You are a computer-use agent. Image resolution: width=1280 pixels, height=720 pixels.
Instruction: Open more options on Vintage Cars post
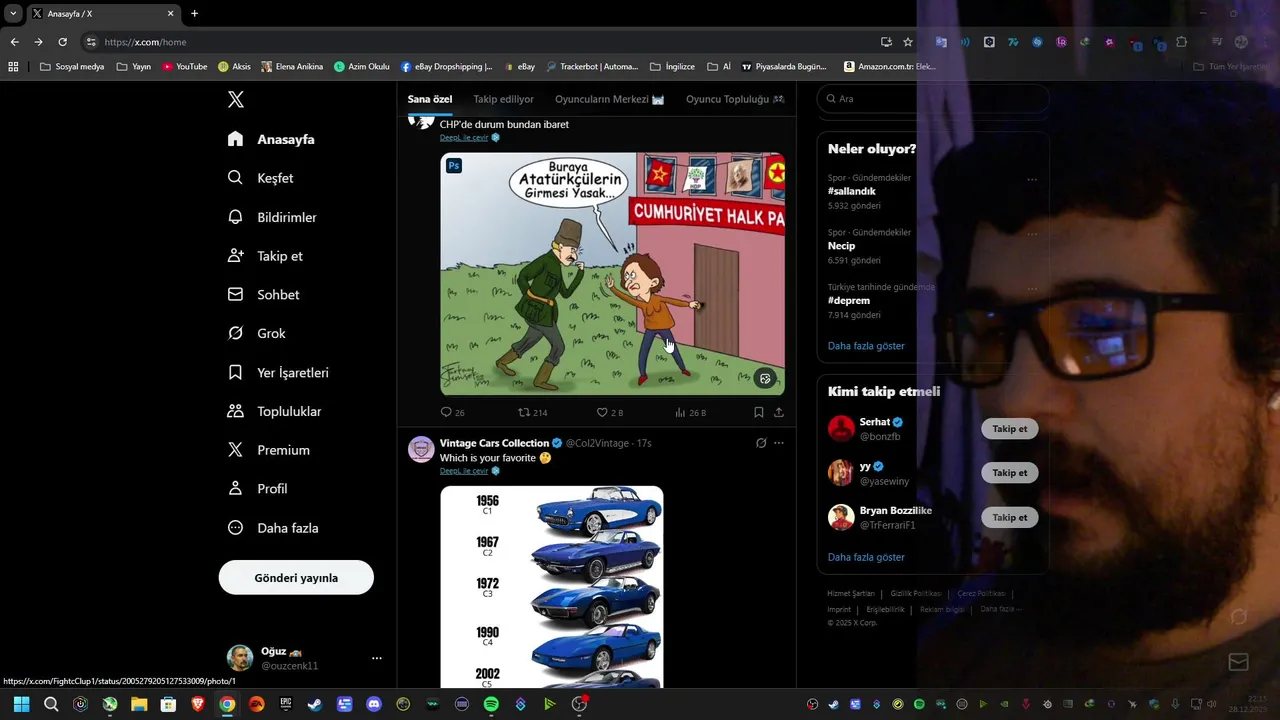[x=779, y=443]
